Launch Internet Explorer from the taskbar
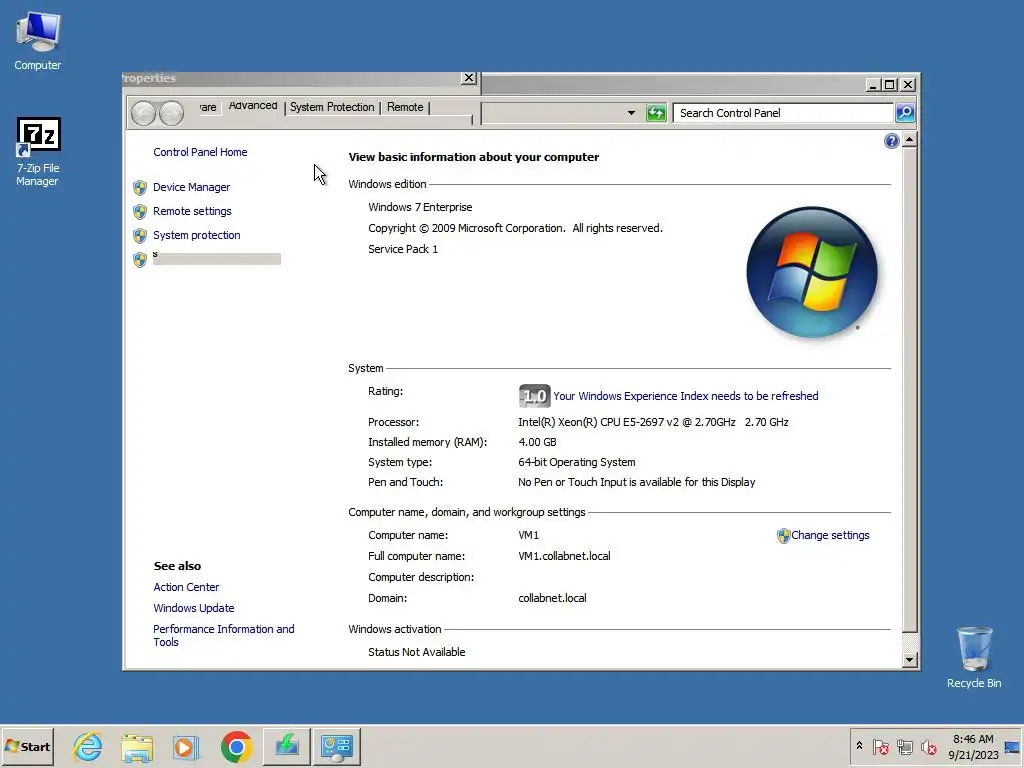This screenshot has height=768, width=1024. (88, 746)
